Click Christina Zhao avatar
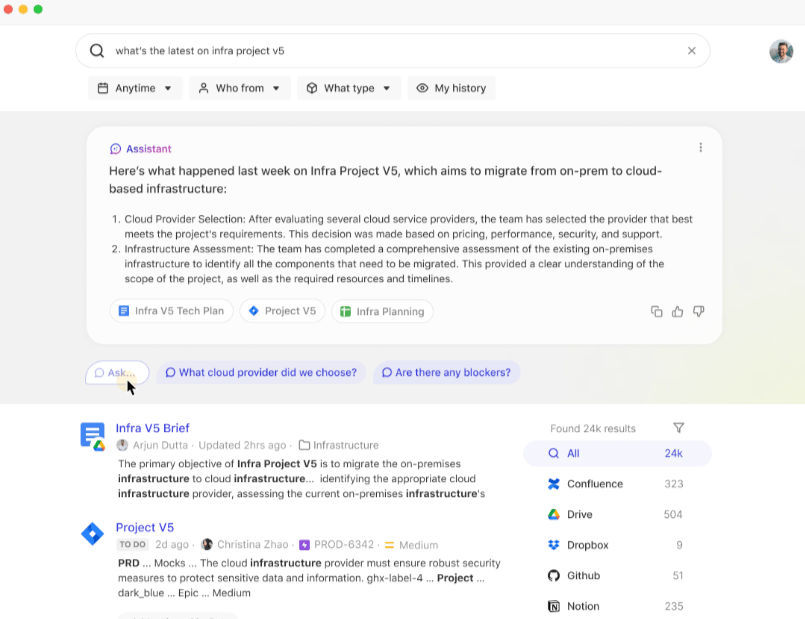The height and width of the screenshot is (619, 805). 207,545
